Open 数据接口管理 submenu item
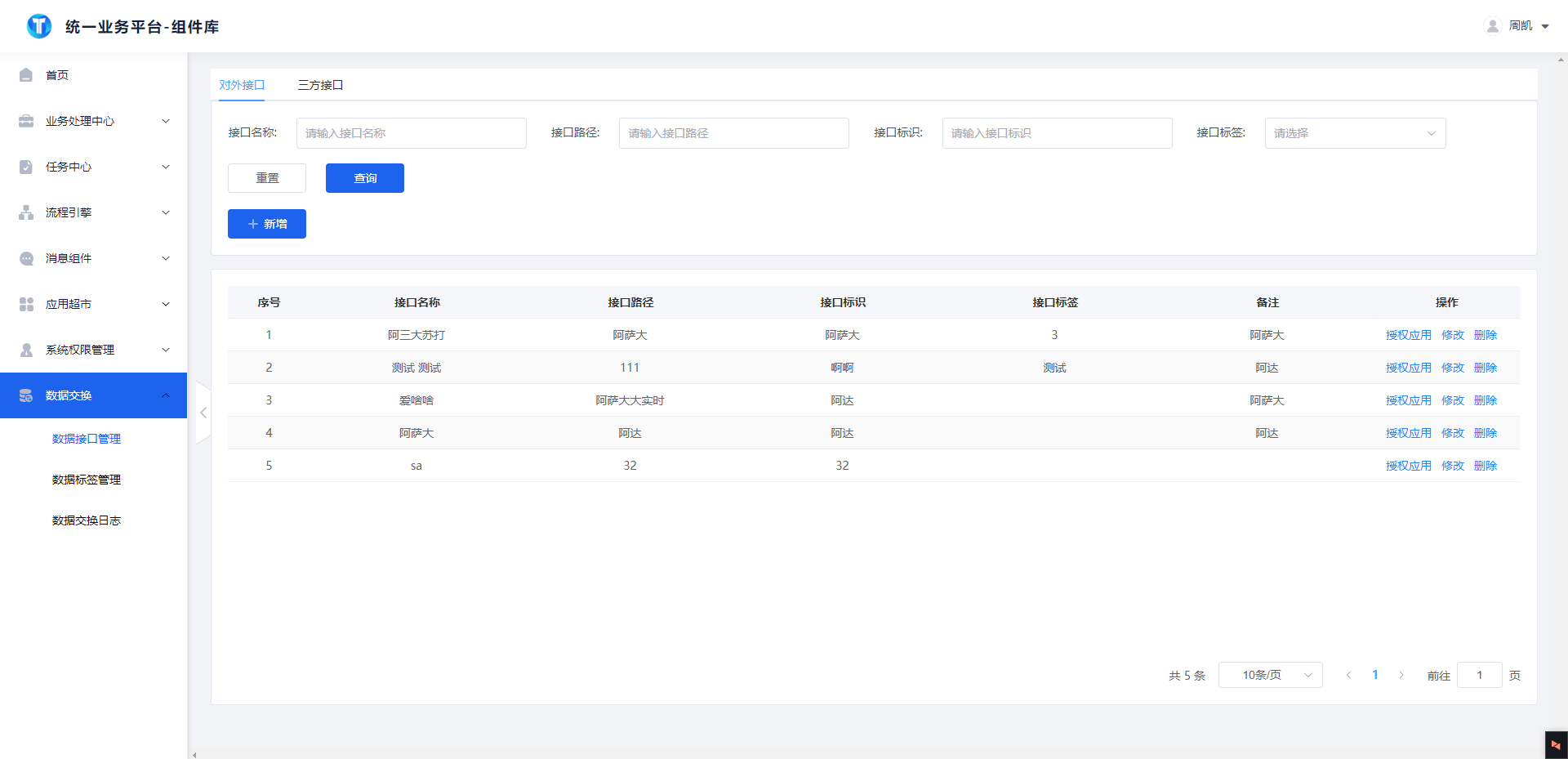Screen dimensions: 1568x759 click(87, 439)
